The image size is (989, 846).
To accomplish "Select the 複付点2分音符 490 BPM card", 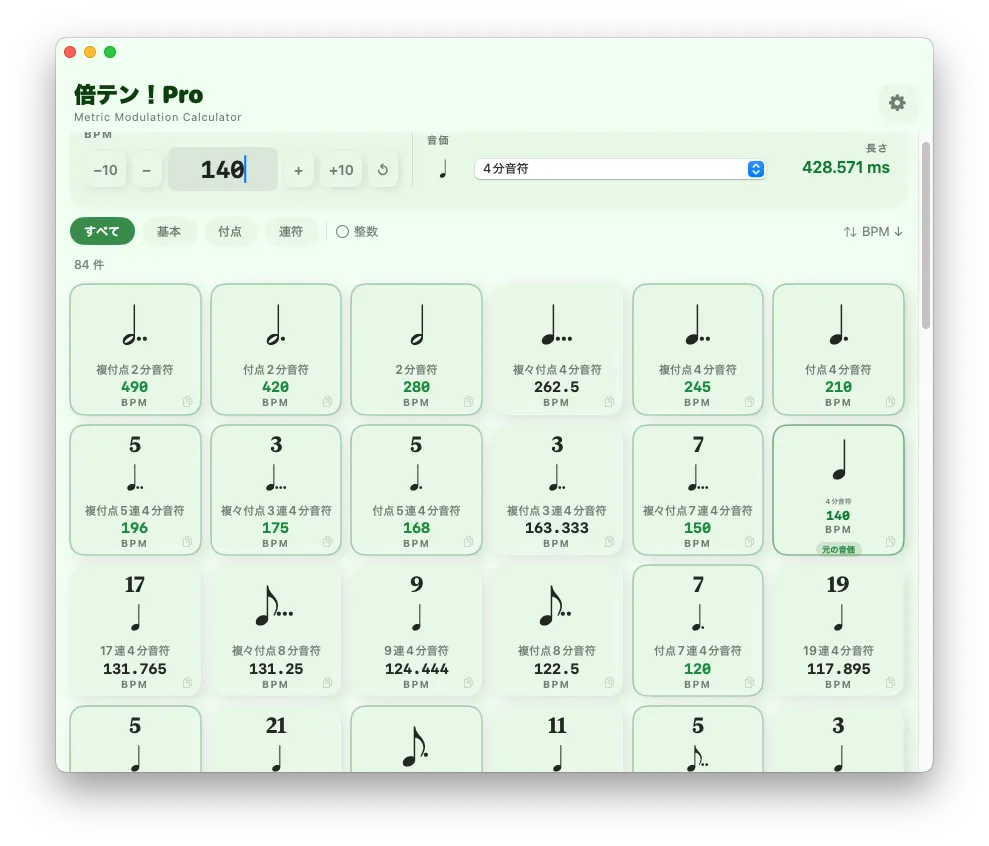I will coord(135,349).
